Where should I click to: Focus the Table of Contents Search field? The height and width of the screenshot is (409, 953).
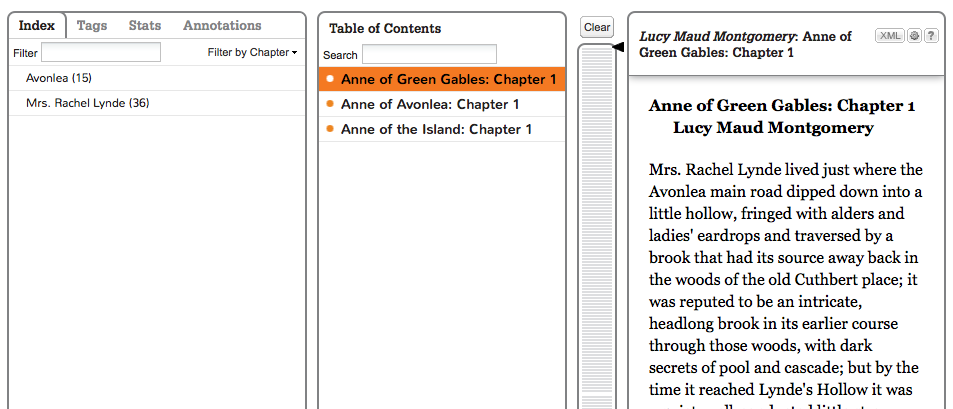pyautogui.click(x=429, y=54)
